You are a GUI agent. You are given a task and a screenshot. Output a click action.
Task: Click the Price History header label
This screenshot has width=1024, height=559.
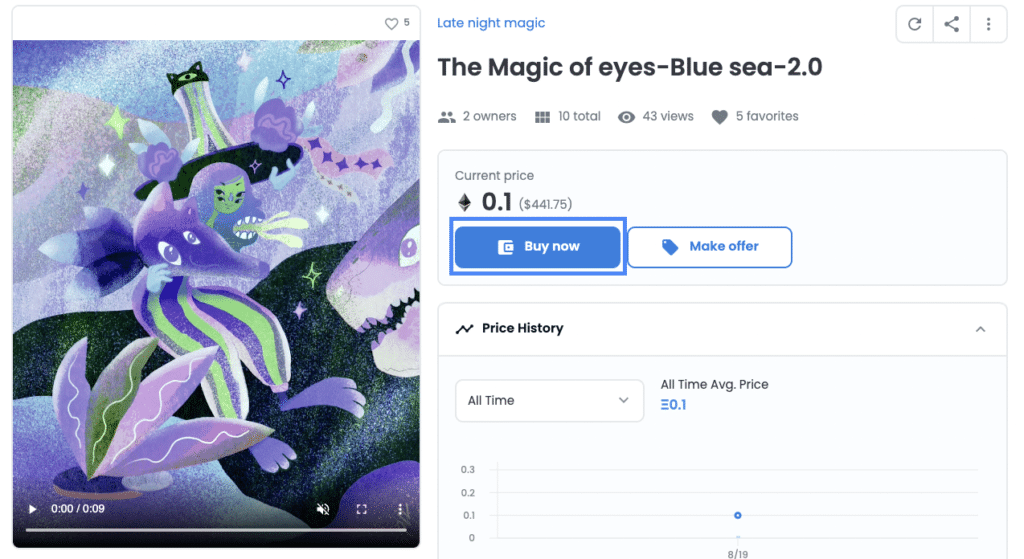pyautogui.click(x=522, y=328)
